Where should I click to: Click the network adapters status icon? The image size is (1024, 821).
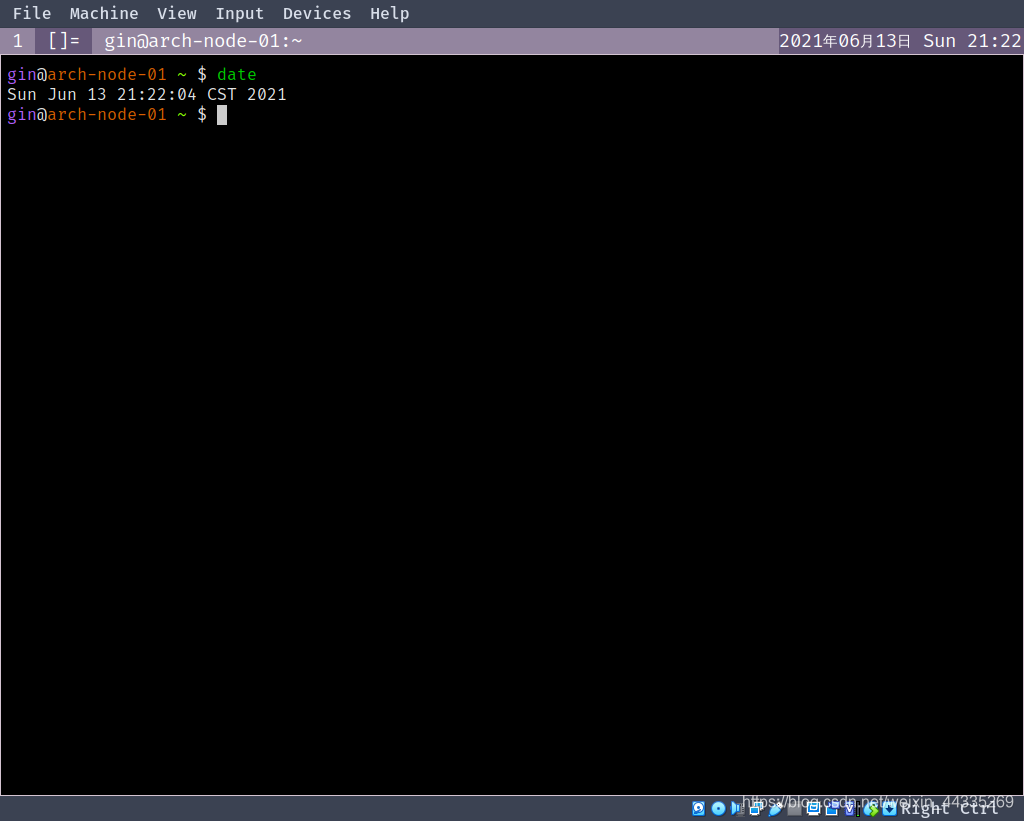coord(756,808)
